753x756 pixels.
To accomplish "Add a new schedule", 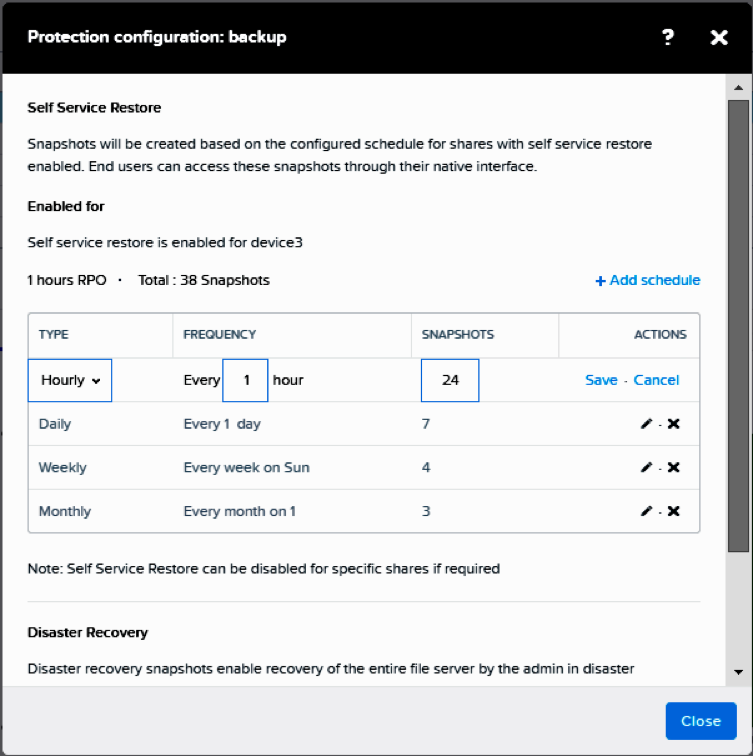I will (648, 280).
